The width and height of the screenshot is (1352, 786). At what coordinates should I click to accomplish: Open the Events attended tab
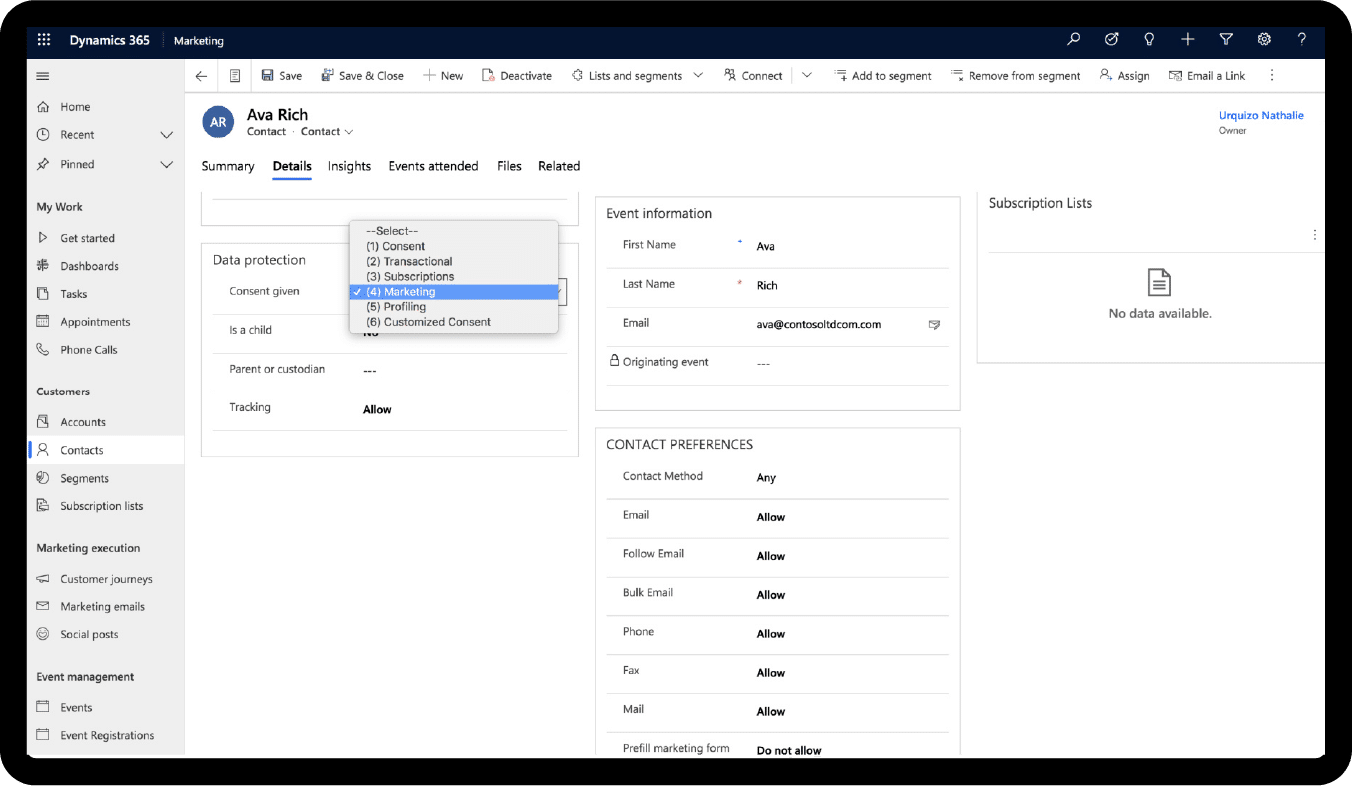(x=433, y=166)
